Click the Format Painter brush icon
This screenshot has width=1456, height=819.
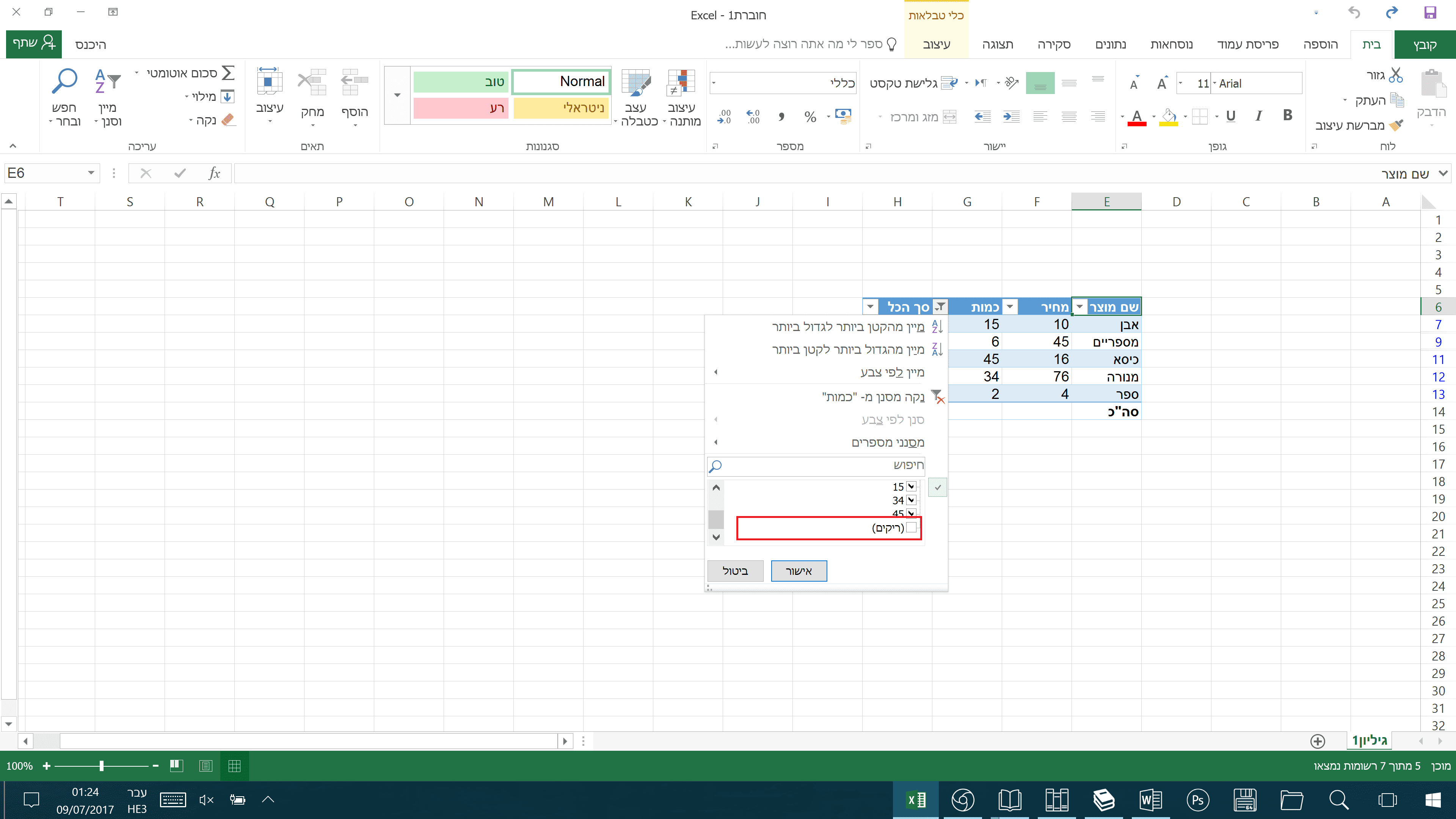[1396, 125]
